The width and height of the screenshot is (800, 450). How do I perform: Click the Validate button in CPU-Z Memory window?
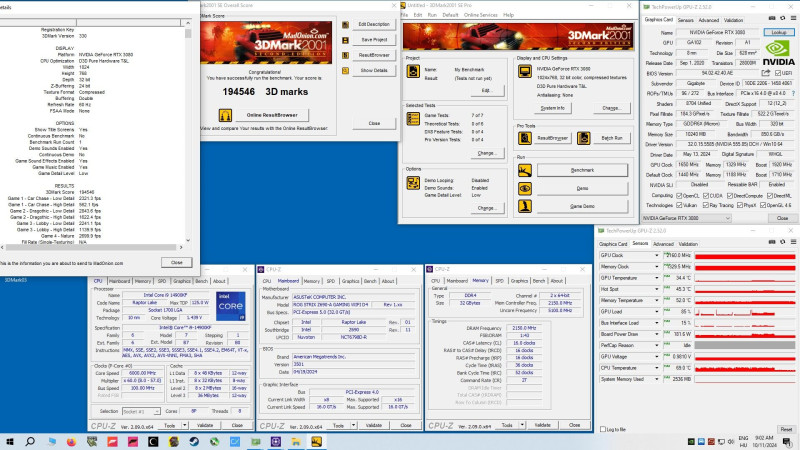pos(542,425)
